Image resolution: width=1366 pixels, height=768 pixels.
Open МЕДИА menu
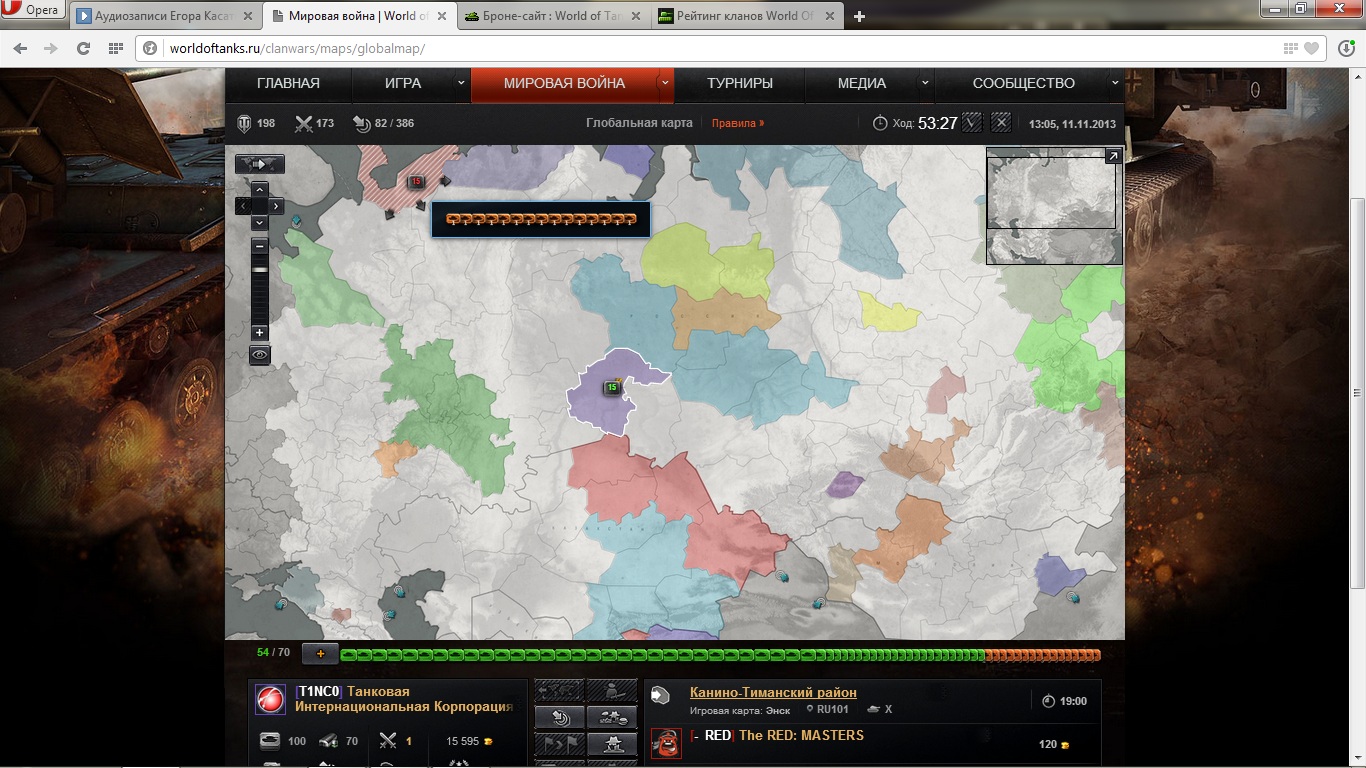point(862,83)
